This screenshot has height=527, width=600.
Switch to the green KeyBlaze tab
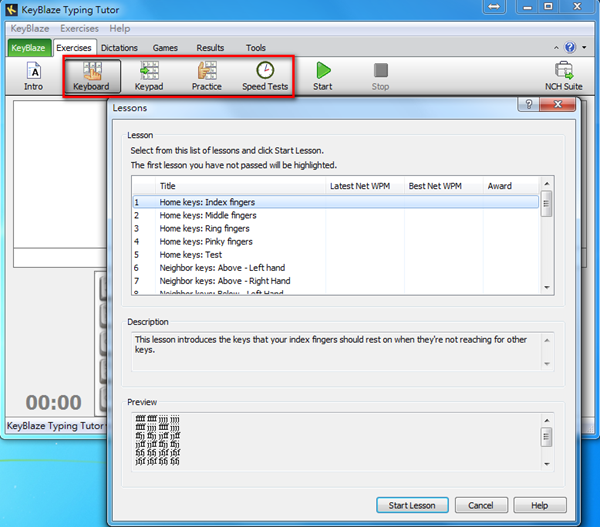tap(28, 48)
